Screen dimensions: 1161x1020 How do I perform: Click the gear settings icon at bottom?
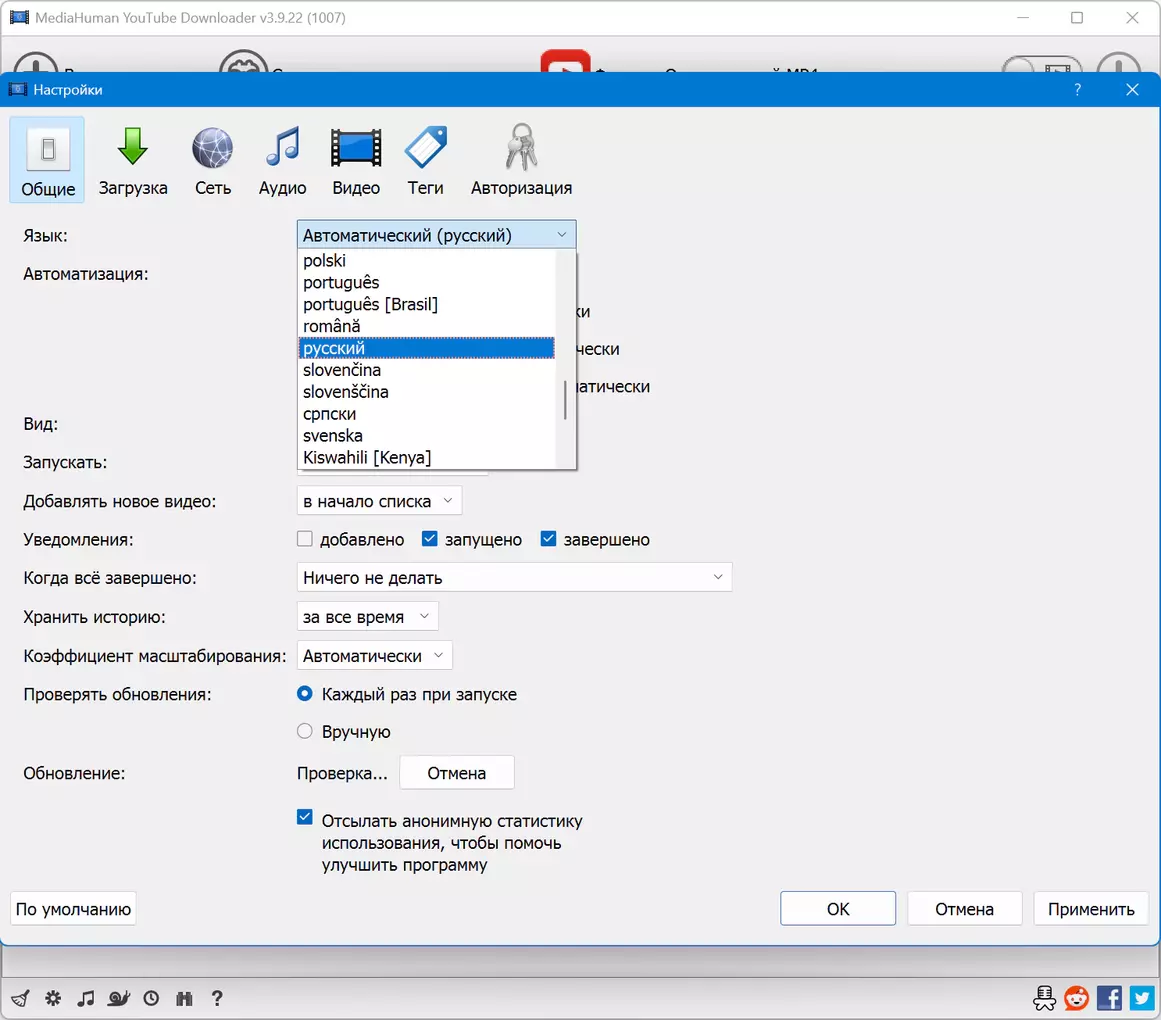pyautogui.click(x=53, y=998)
